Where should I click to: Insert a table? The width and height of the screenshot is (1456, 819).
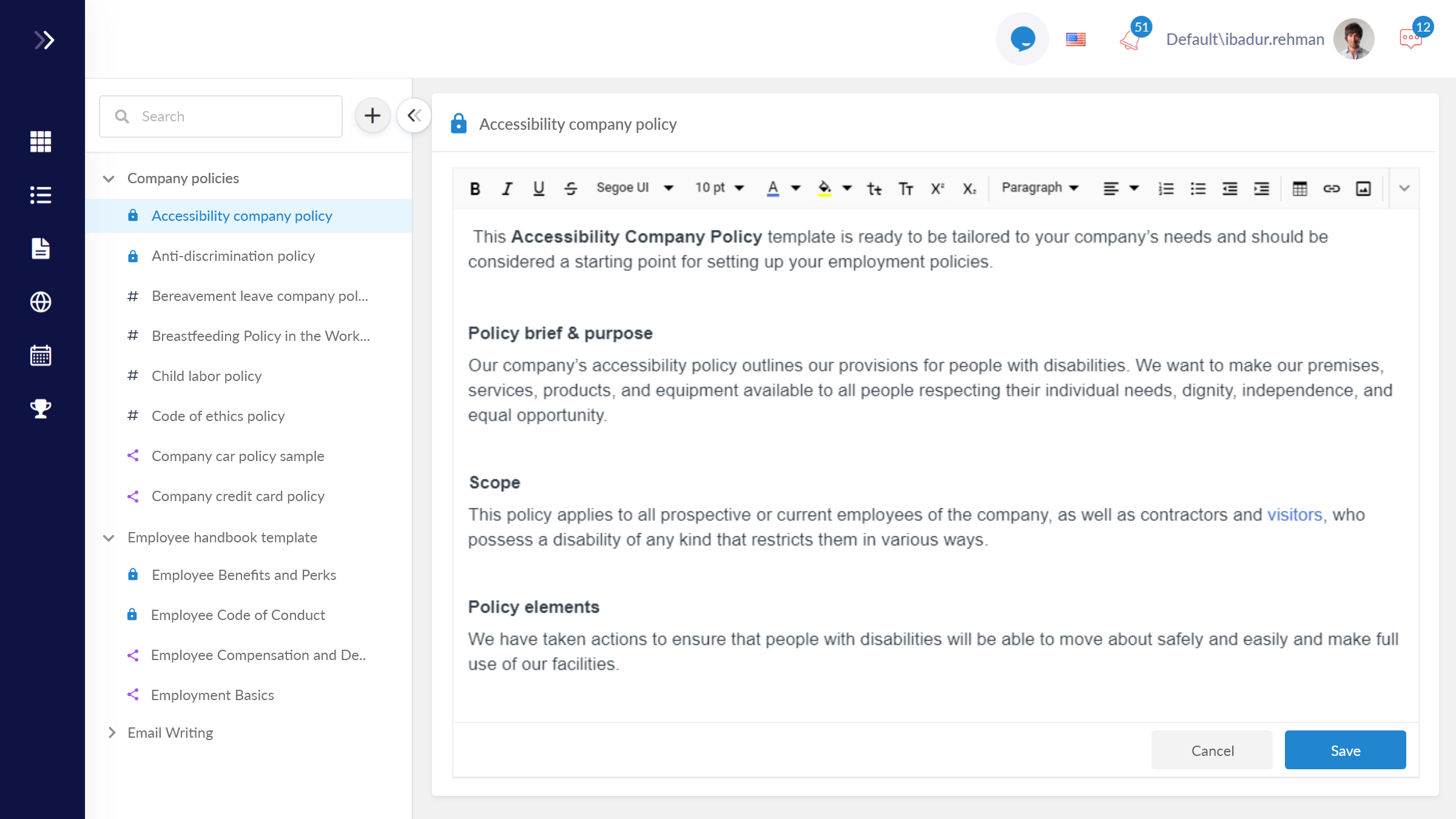(x=1299, y=189)
